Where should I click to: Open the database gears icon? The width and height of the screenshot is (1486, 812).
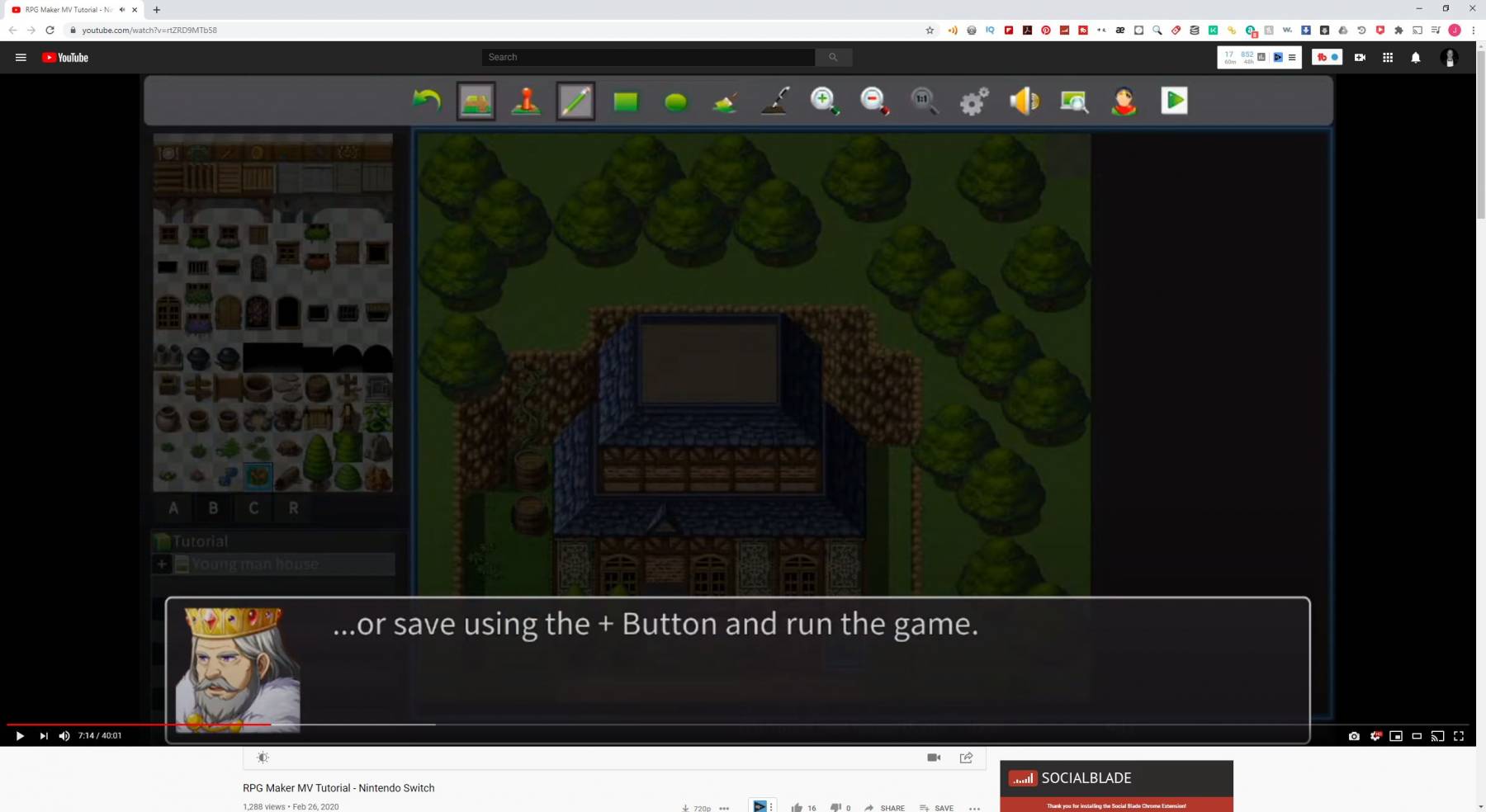coord(974,101)
